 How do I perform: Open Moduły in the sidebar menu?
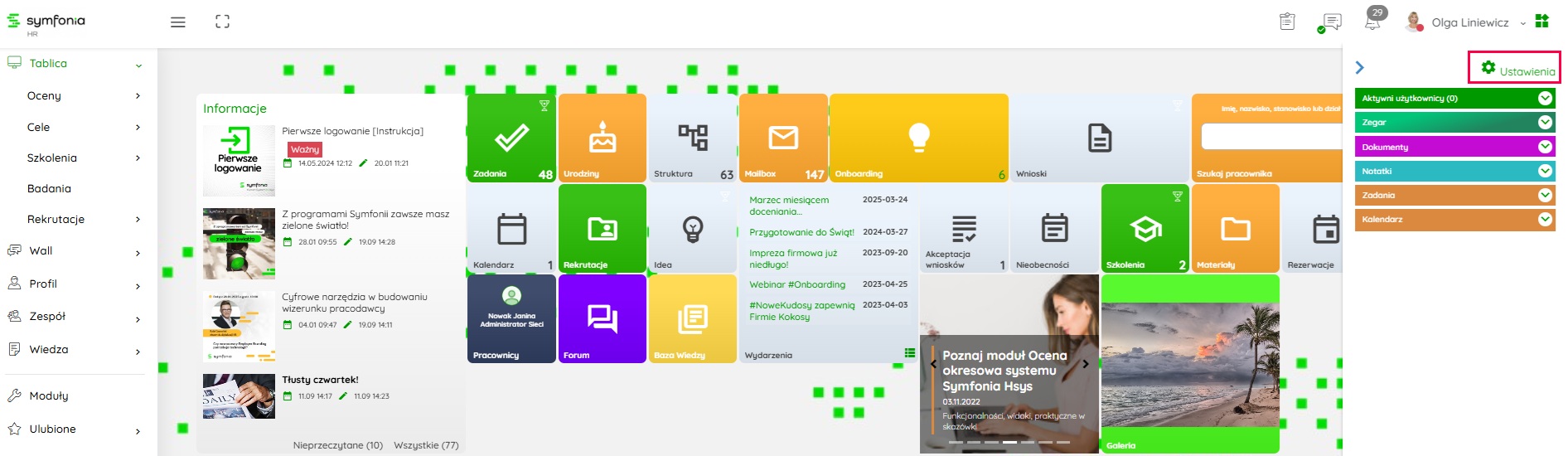pyautogui.click(x=49, y=396)
